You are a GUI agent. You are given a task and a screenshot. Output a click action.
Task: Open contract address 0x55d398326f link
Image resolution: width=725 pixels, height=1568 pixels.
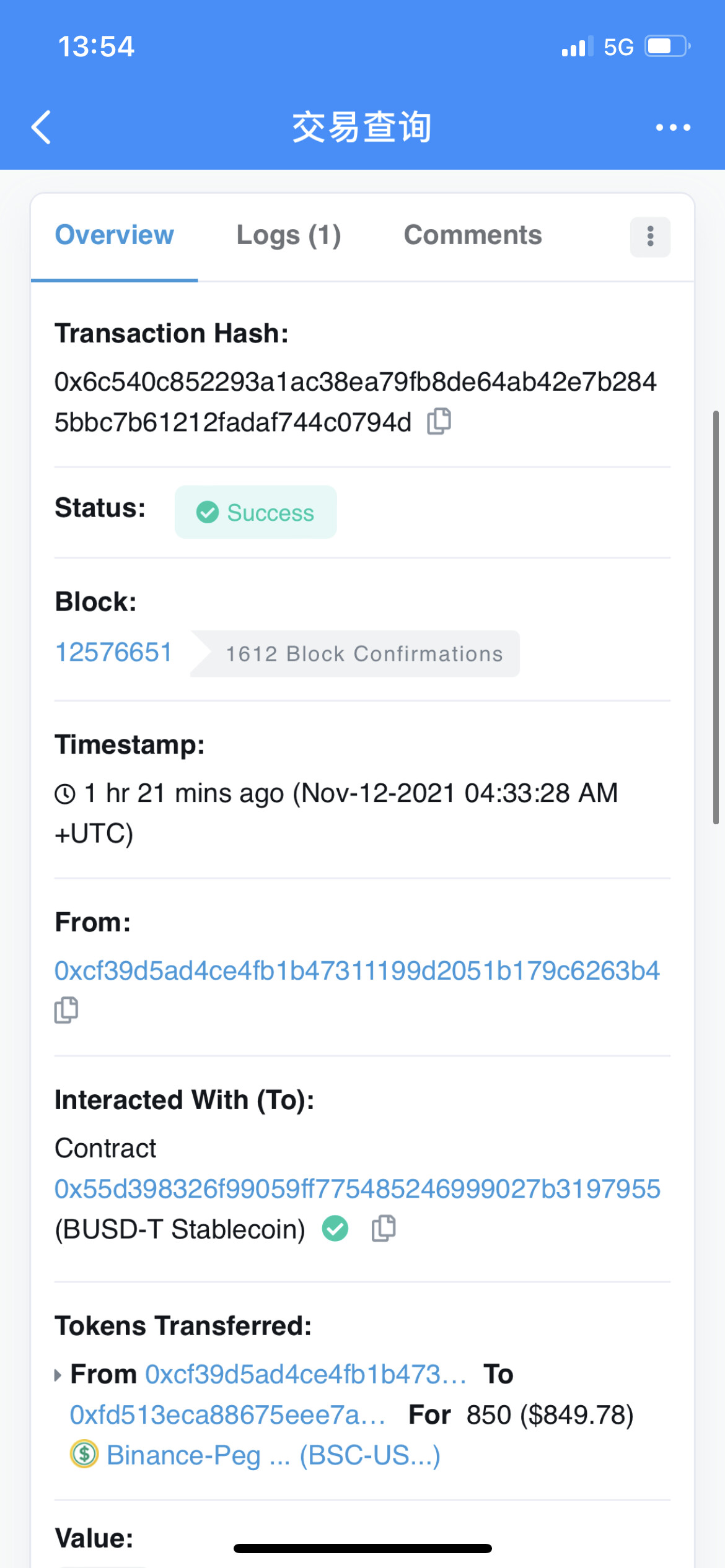click(x=357, y=1189)
